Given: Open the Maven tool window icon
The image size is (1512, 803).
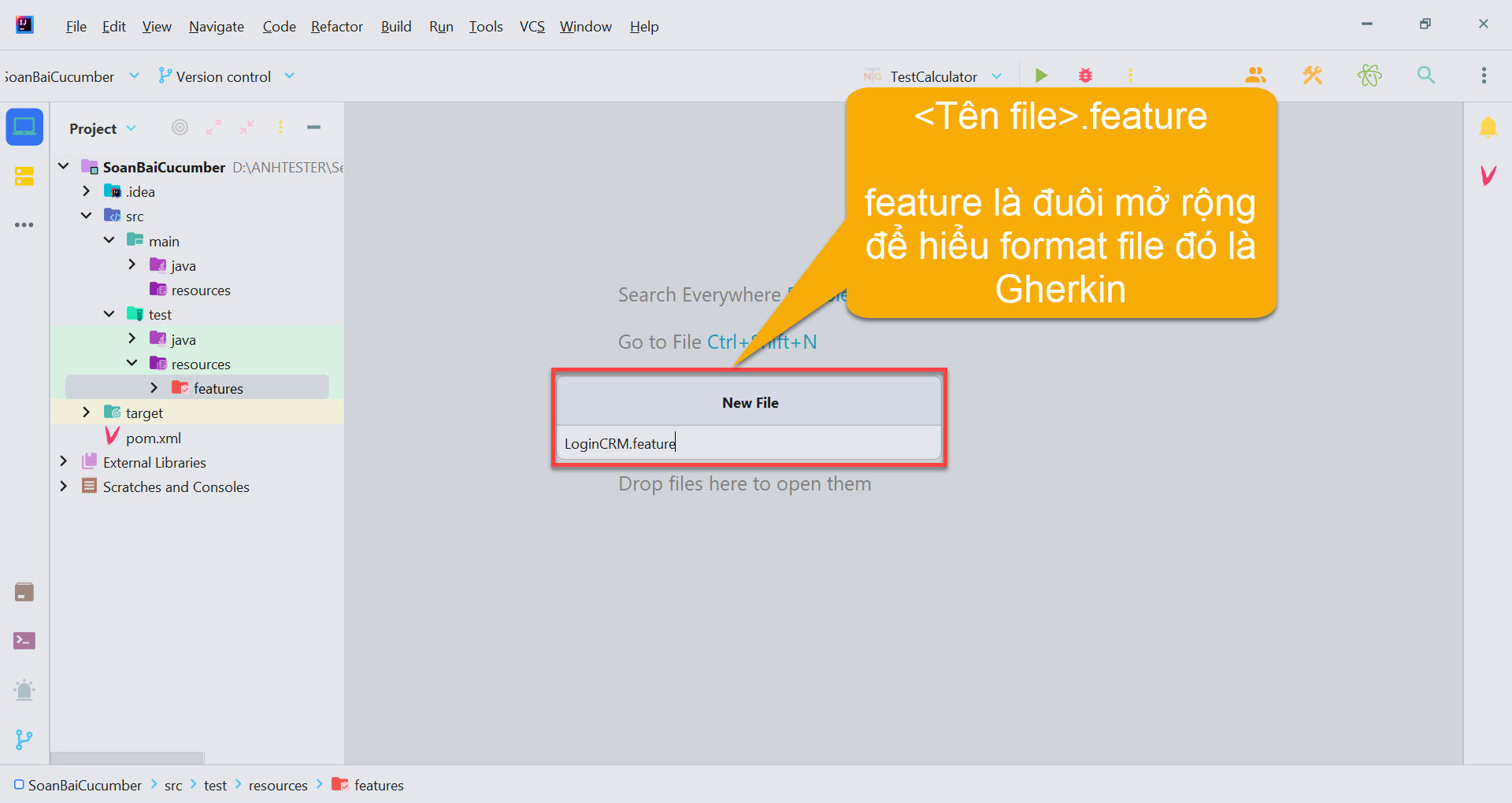Looking at the screenshot, I should click(1488, 175).
